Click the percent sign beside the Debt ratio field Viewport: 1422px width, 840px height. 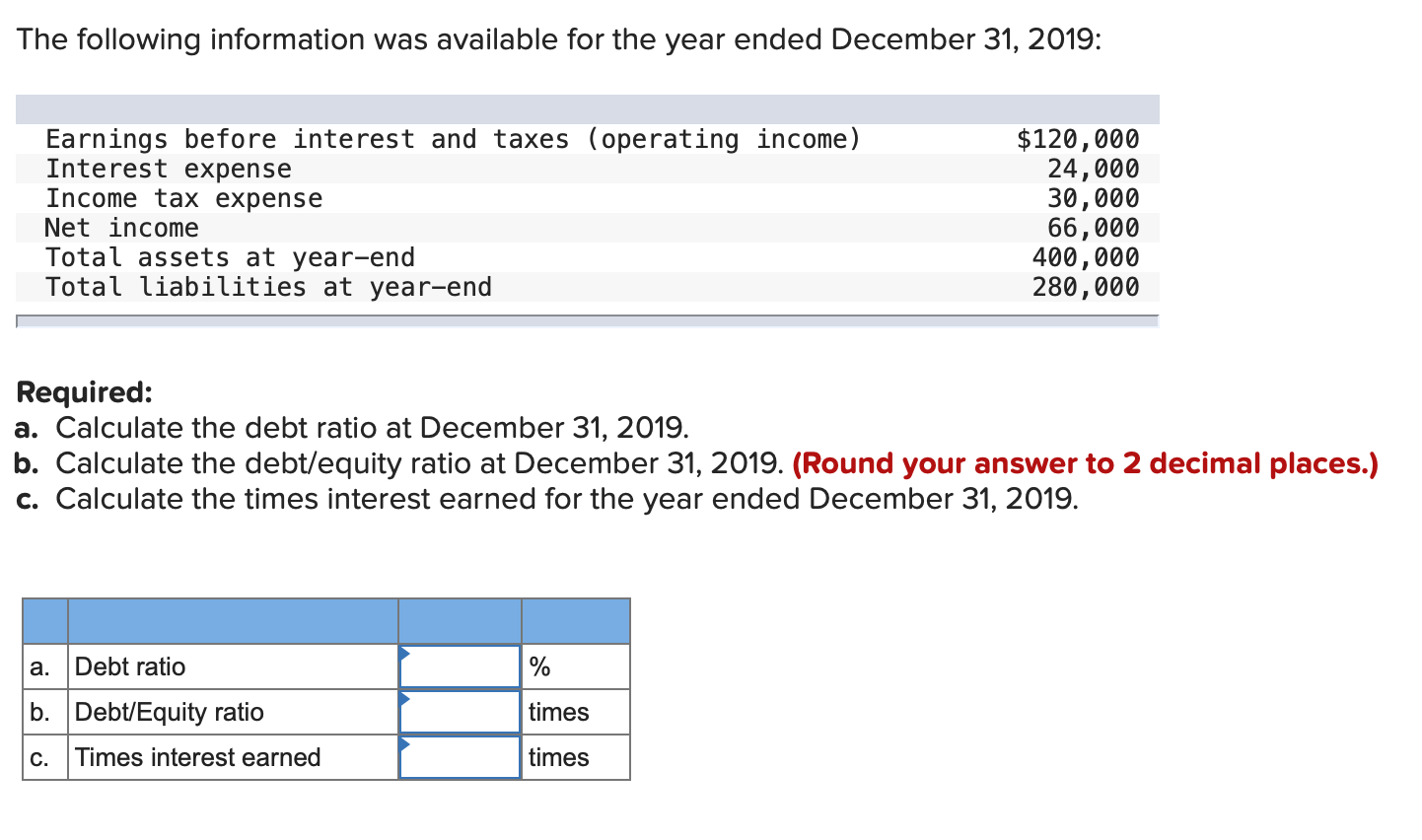click(536, 666)
